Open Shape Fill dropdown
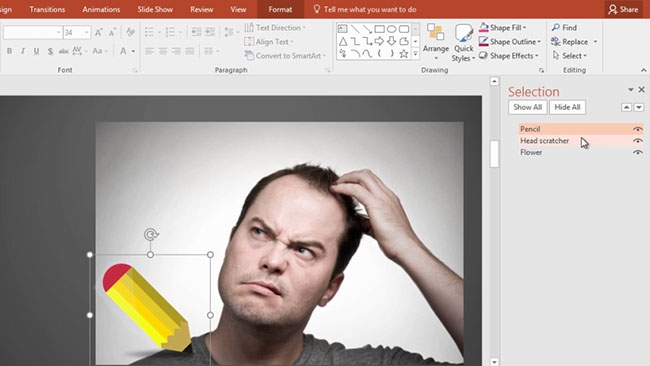This screenshot has width=650, height=366. (x=502, y=27)
